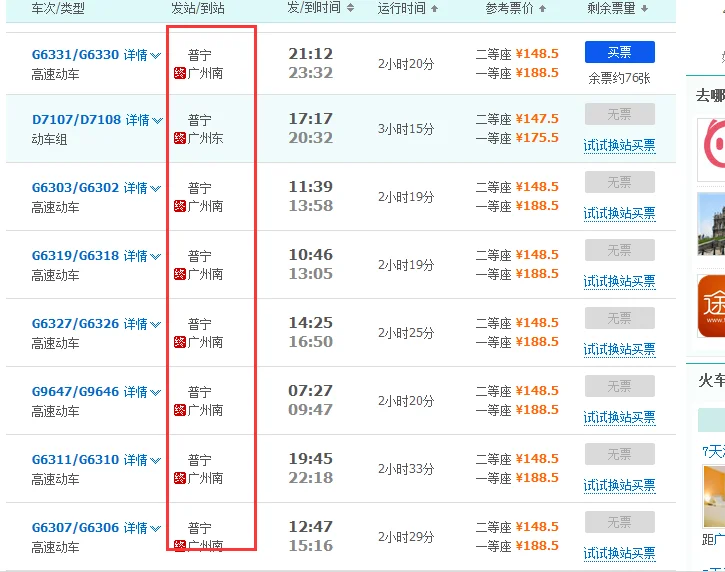Open train number G6311/G6310 link
The width and height of the screenshot is (725, 572).
tap(75, 459)
